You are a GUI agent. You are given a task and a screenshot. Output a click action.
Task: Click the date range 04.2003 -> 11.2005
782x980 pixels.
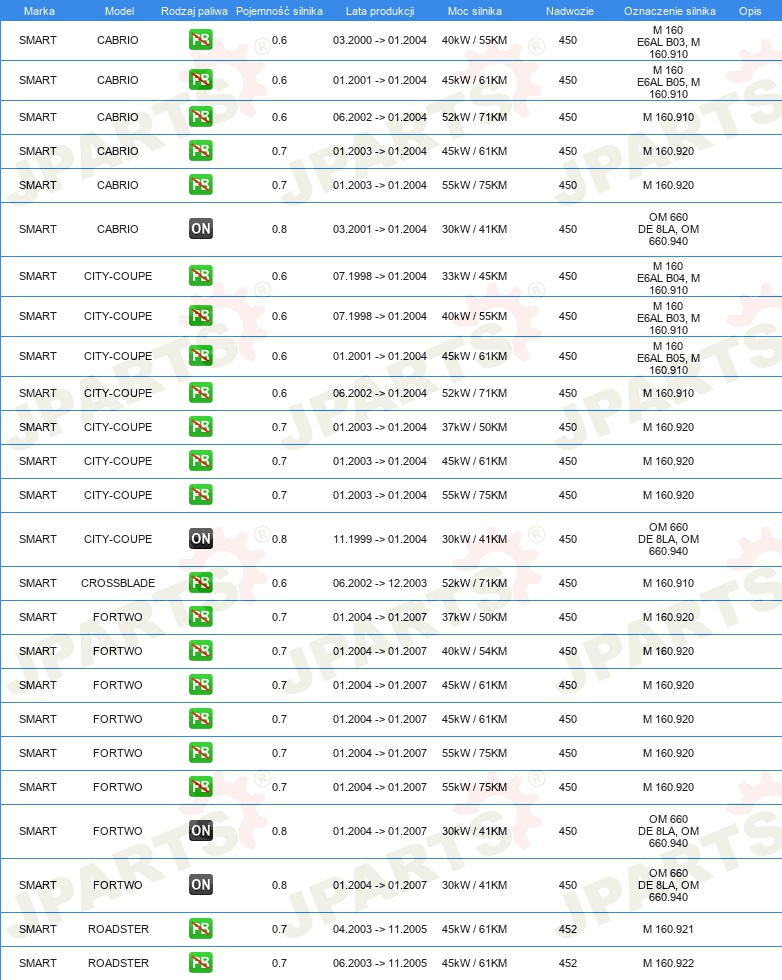click(380, 929)
